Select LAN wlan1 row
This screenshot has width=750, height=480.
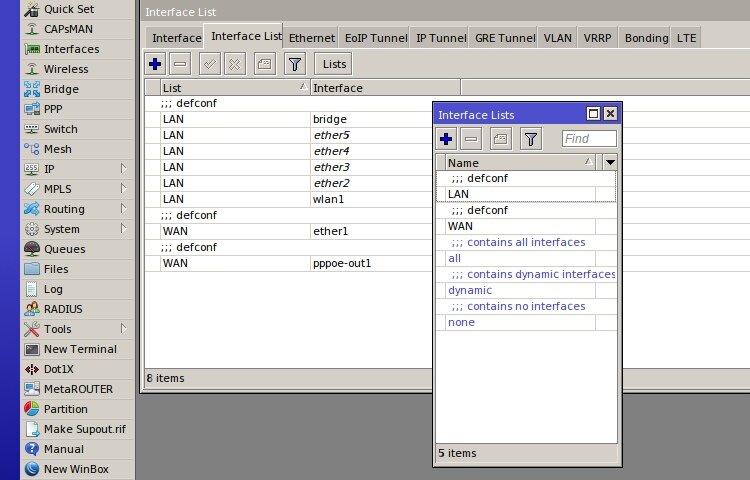tap(289, 199)
